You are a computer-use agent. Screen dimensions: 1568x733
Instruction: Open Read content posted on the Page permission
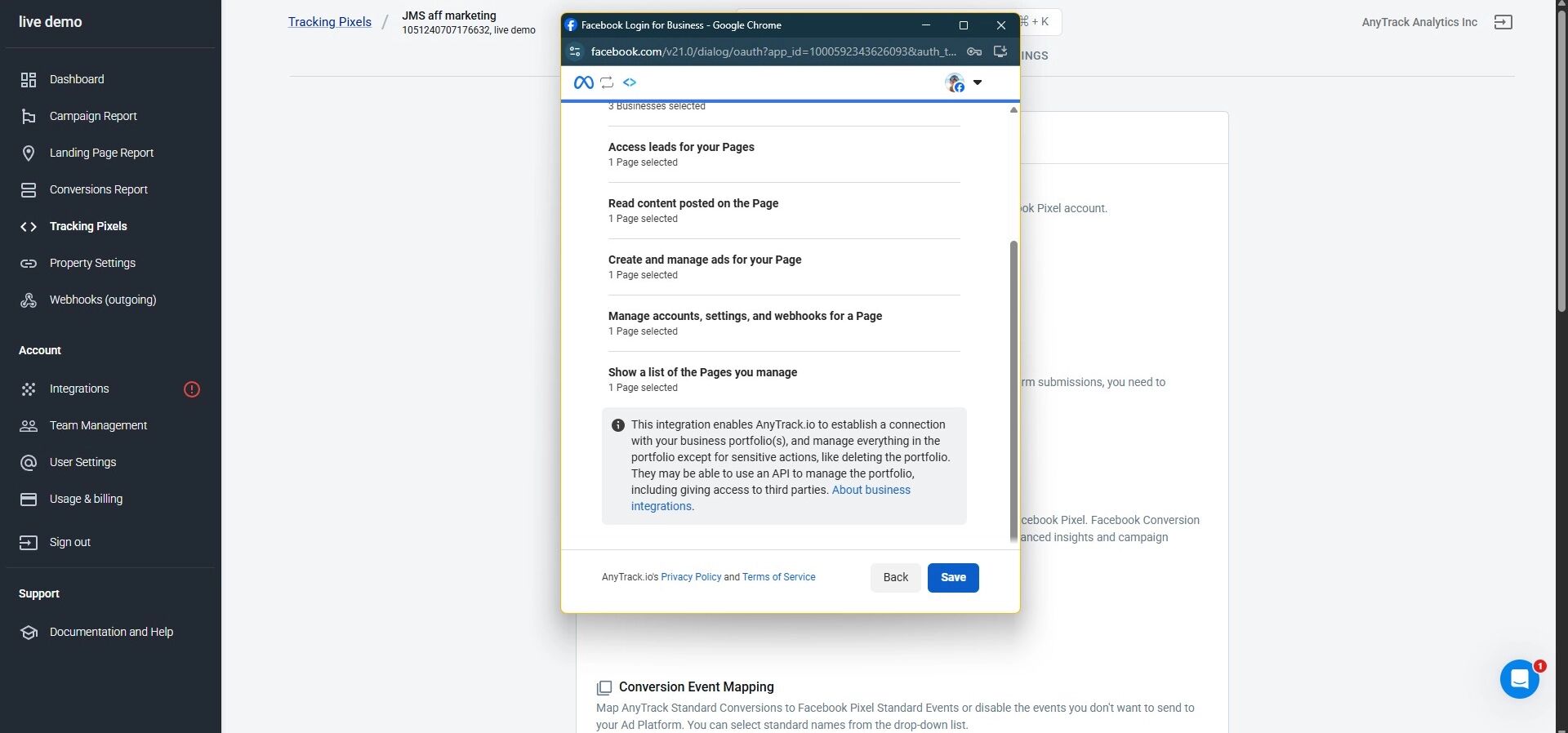click(784, 211)
